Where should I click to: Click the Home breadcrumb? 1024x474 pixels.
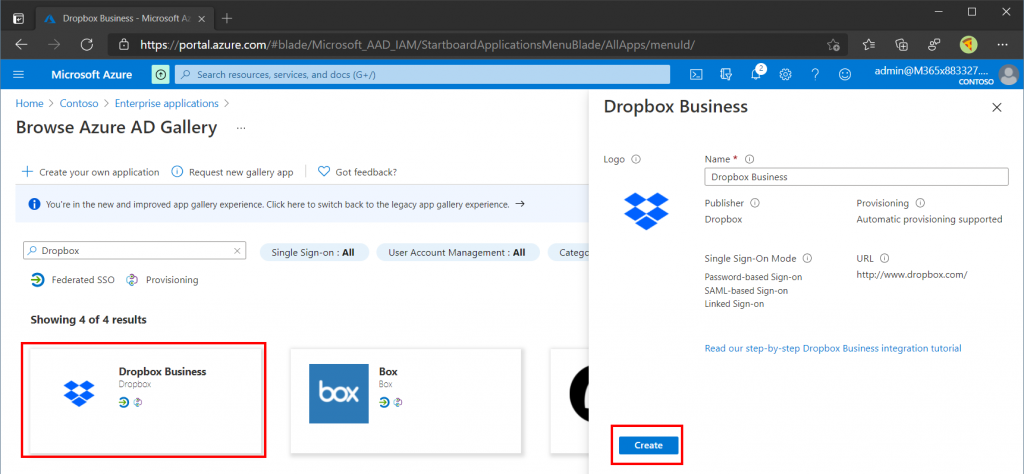pyautogui.click(x=29, y=103)
